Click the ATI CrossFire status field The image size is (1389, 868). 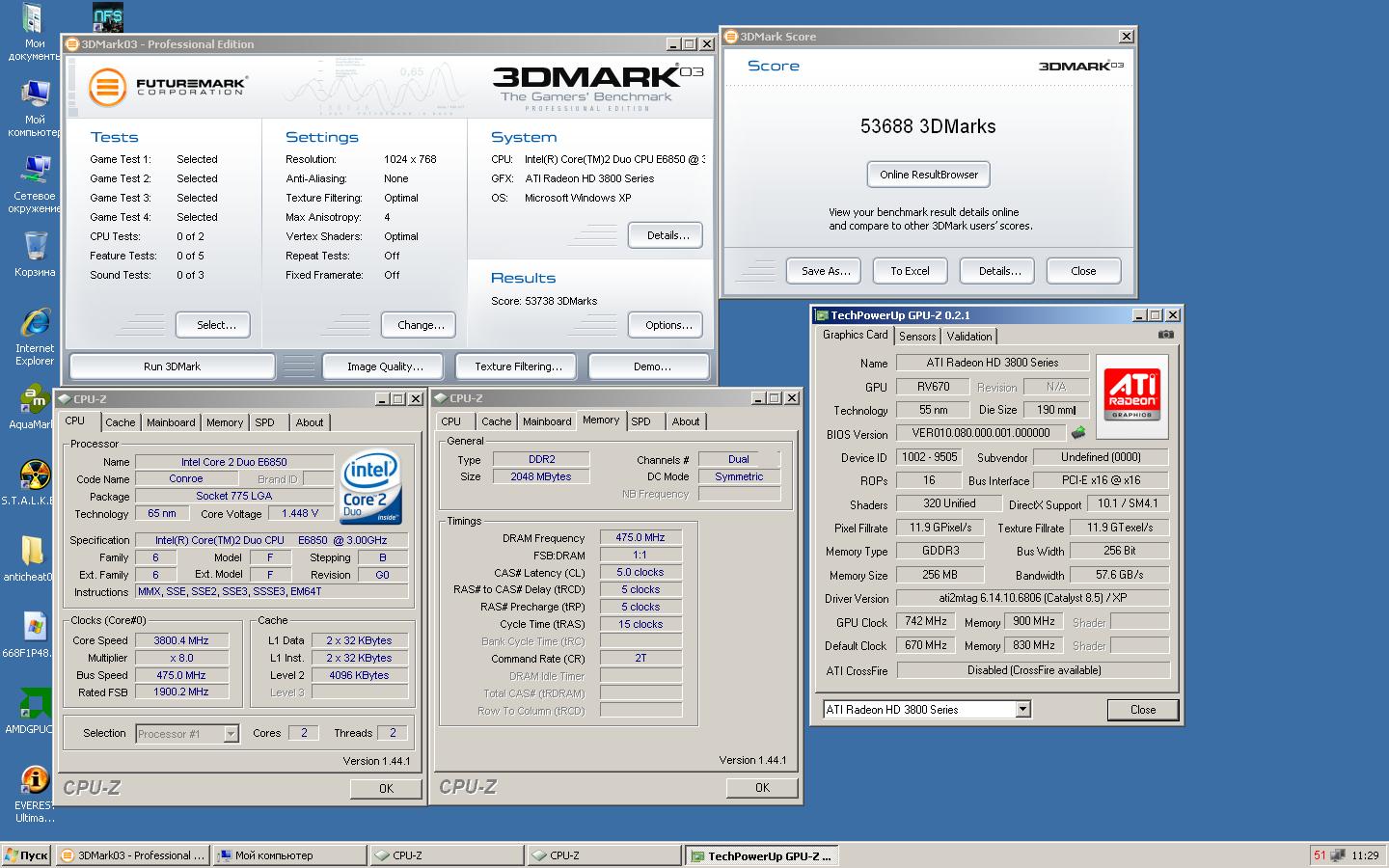coord(1033,670)
